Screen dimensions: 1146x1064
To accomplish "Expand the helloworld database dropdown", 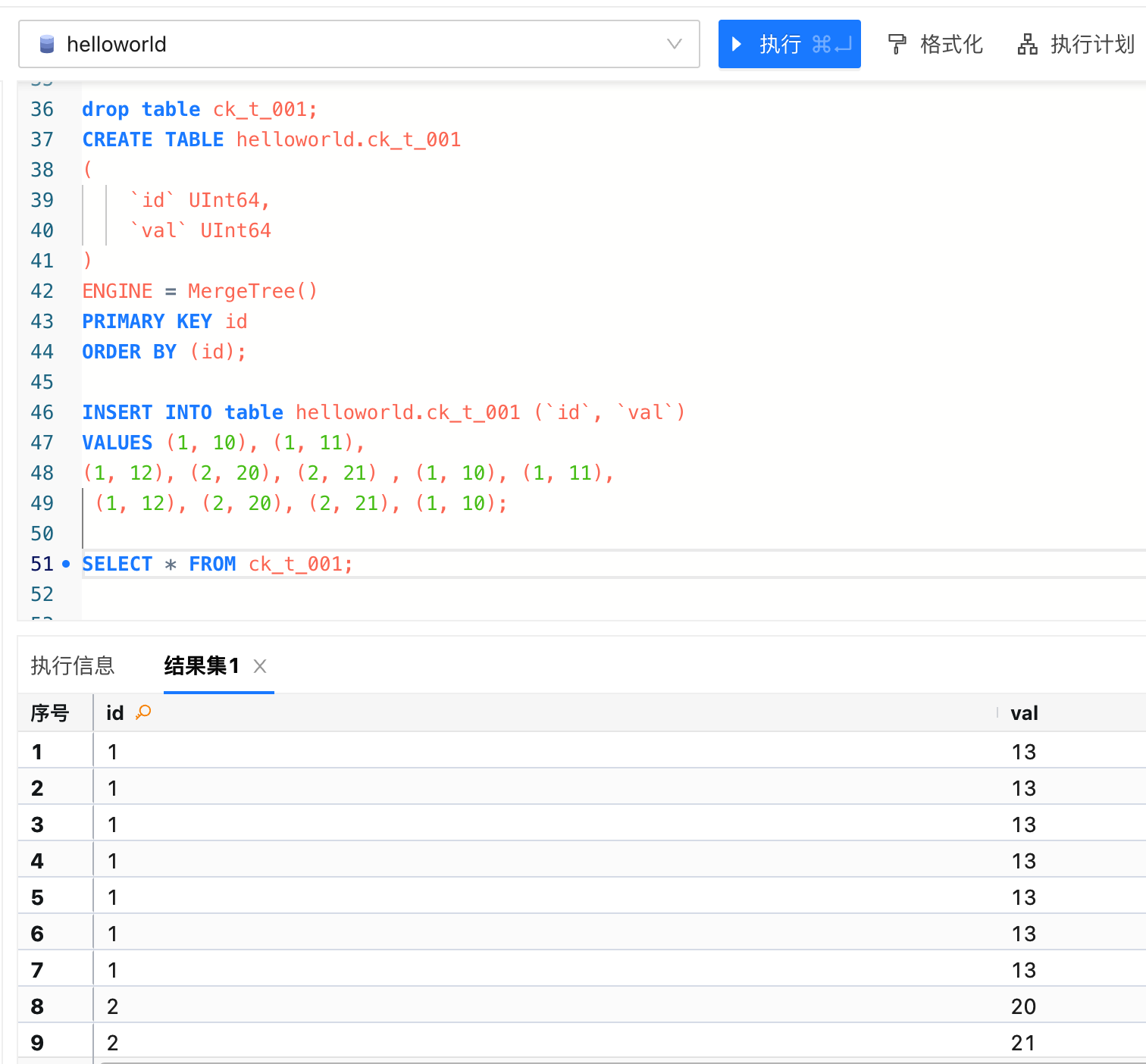I will point(673,44).
